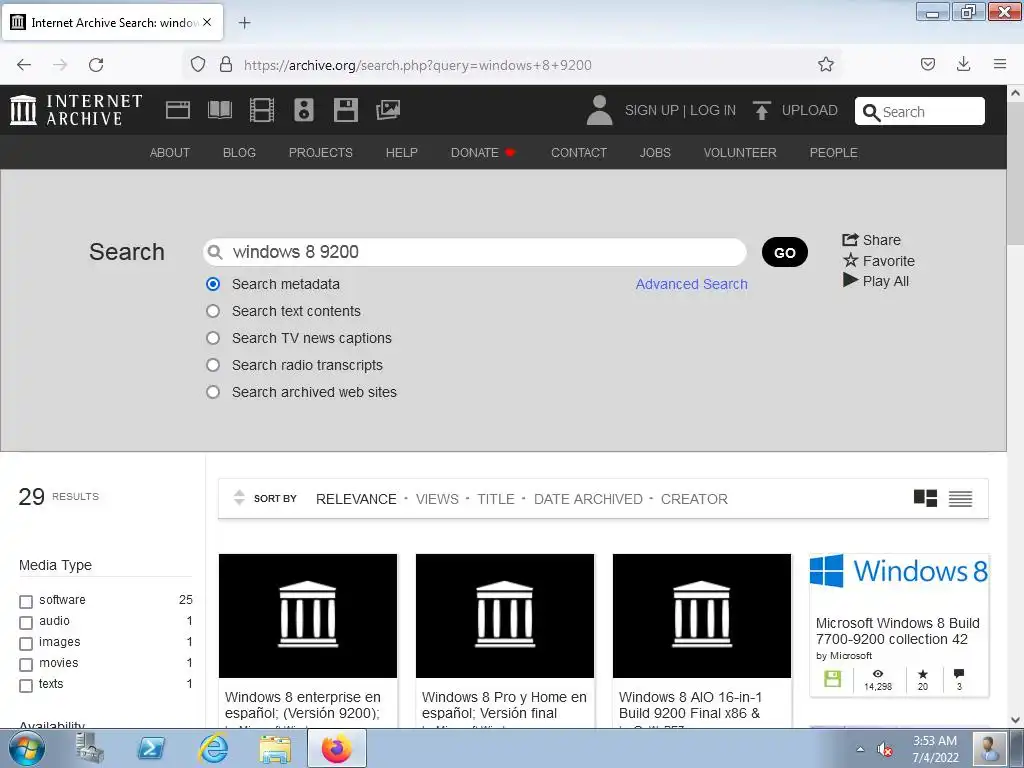Sort results by RELEVANCE
Screen dimensions: 1024x768
pos(356,499)
